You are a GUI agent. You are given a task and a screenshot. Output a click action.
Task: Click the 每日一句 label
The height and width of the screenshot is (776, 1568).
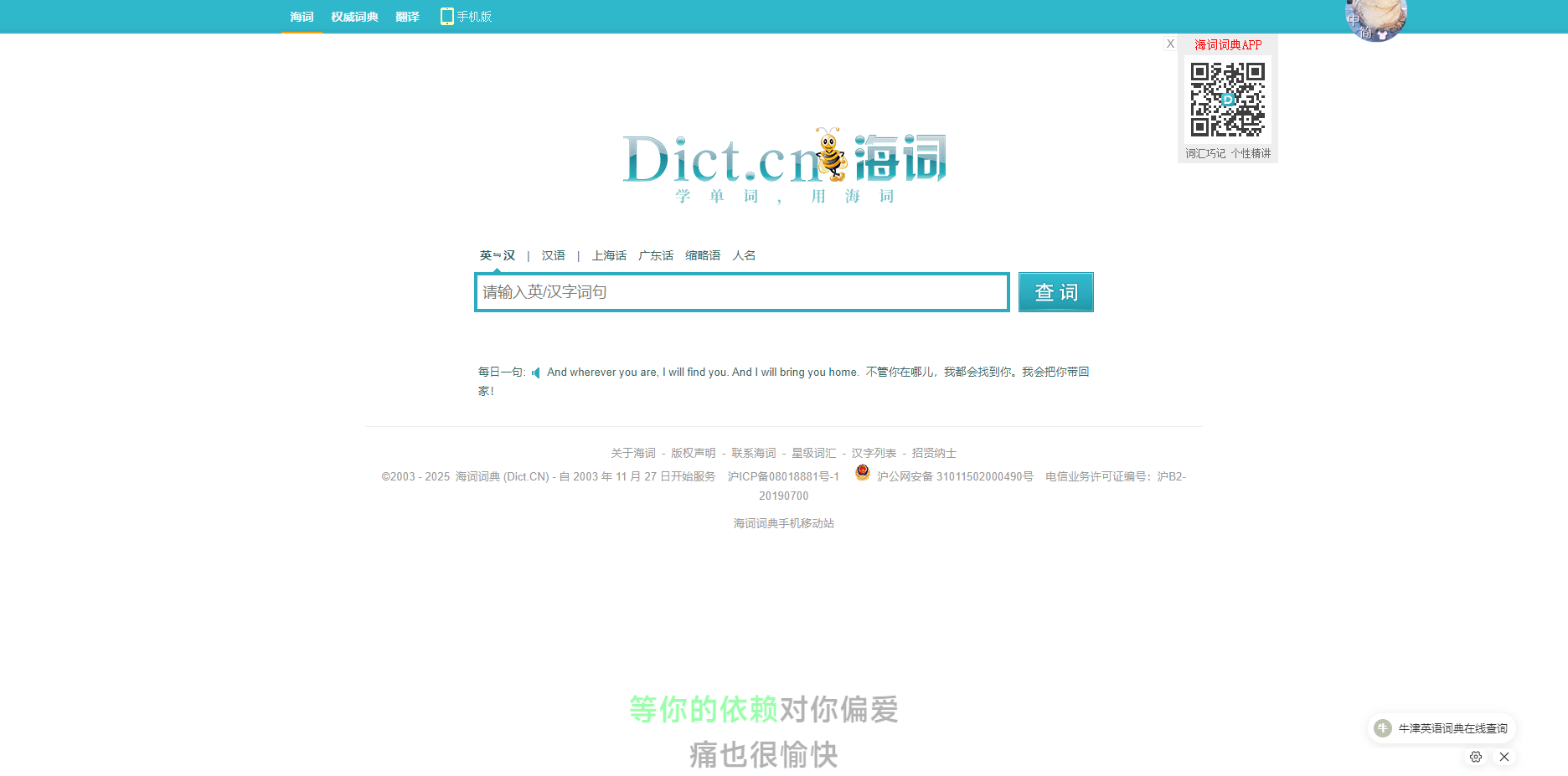502,373
